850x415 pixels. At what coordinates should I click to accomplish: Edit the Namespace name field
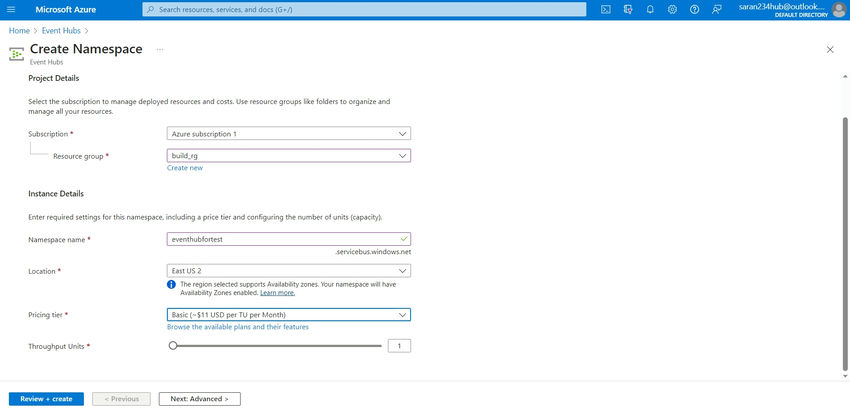pos(288,239)
